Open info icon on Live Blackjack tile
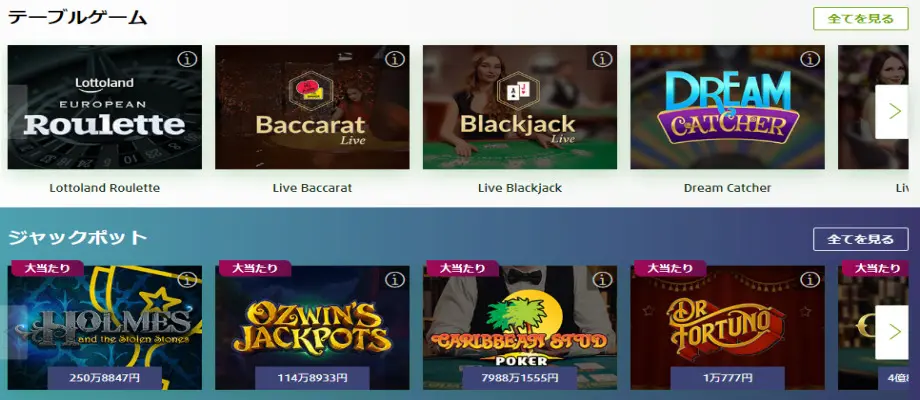Screen dimensions: 920x400 point(603,59)
